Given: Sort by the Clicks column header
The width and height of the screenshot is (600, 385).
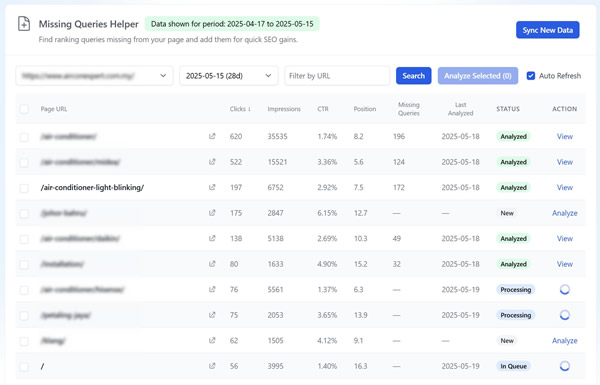Looking at the screenshot, I should point(240,109).
